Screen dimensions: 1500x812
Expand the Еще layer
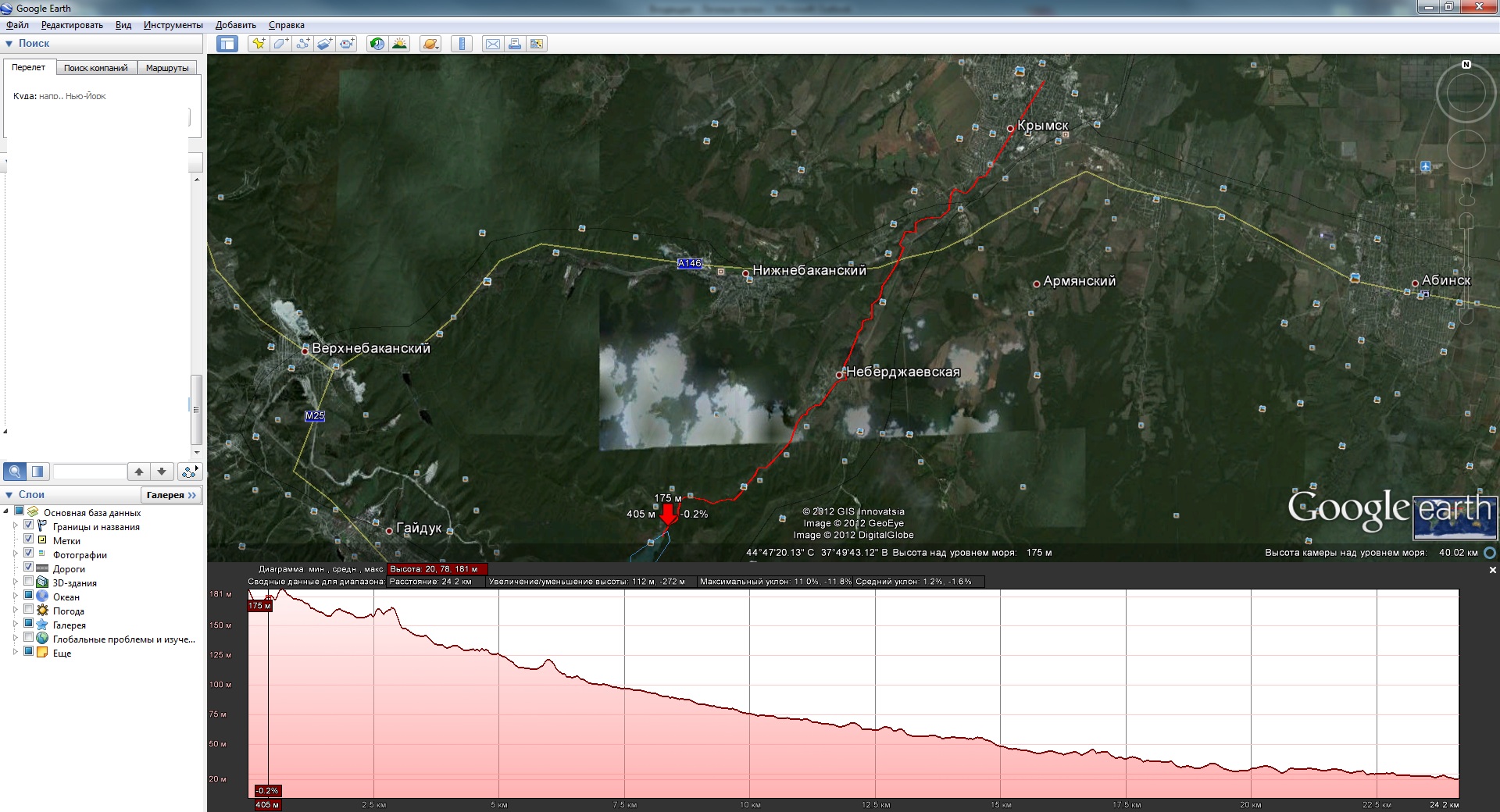click(x=16, y=653)
